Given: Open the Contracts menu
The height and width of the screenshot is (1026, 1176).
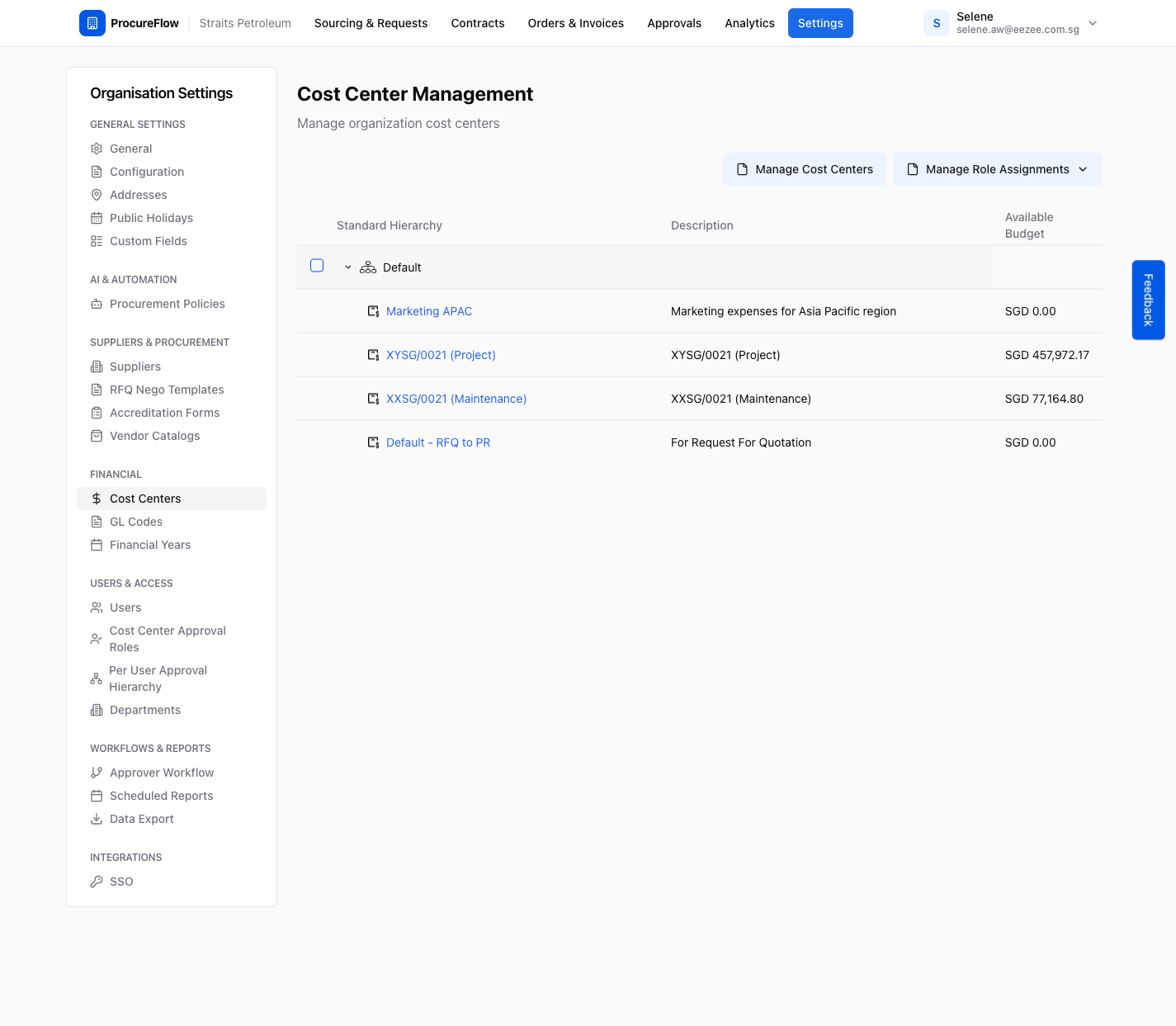Looking at the screenshot, I should coord(478,23).
